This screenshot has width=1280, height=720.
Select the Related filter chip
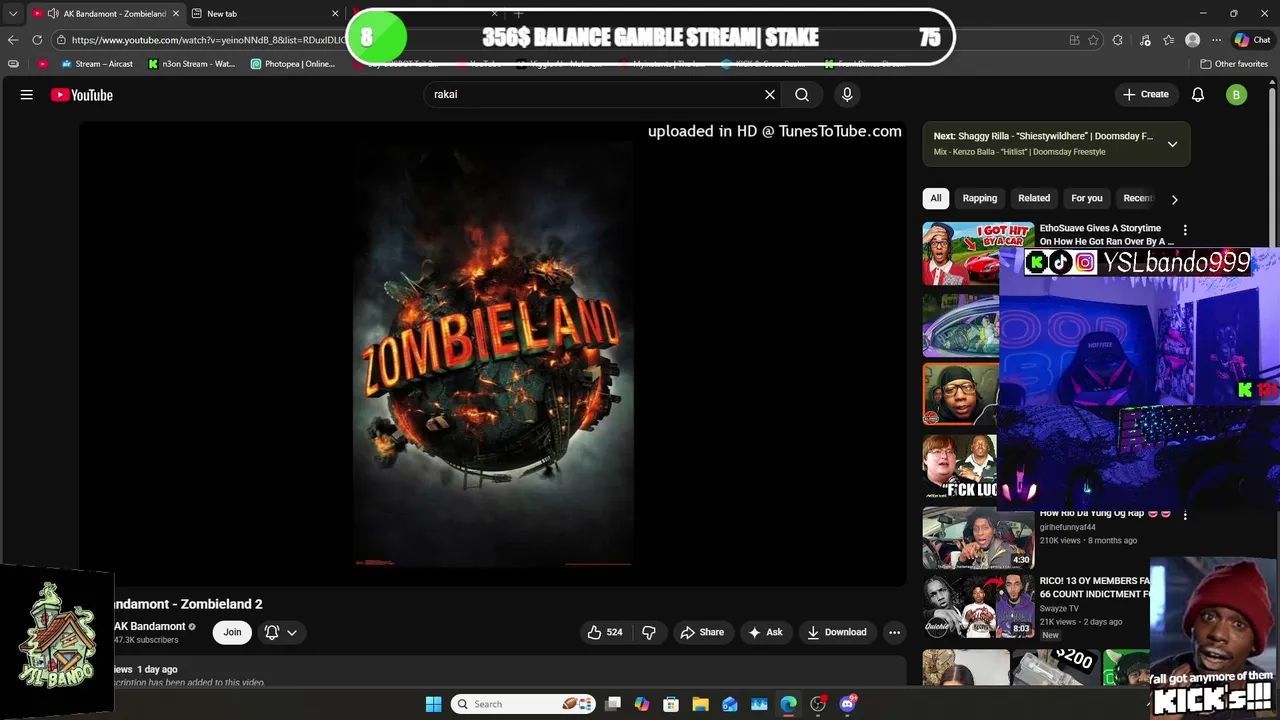coord(1034,198)
